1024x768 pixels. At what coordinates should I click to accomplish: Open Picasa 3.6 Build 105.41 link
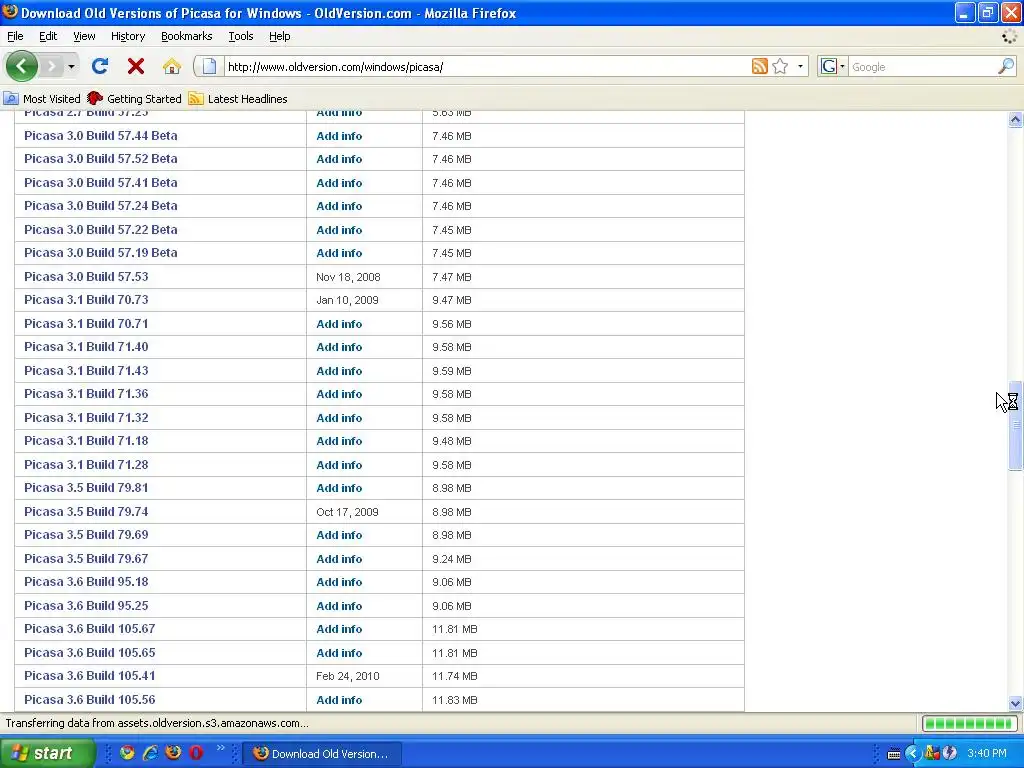coord(89,675)
